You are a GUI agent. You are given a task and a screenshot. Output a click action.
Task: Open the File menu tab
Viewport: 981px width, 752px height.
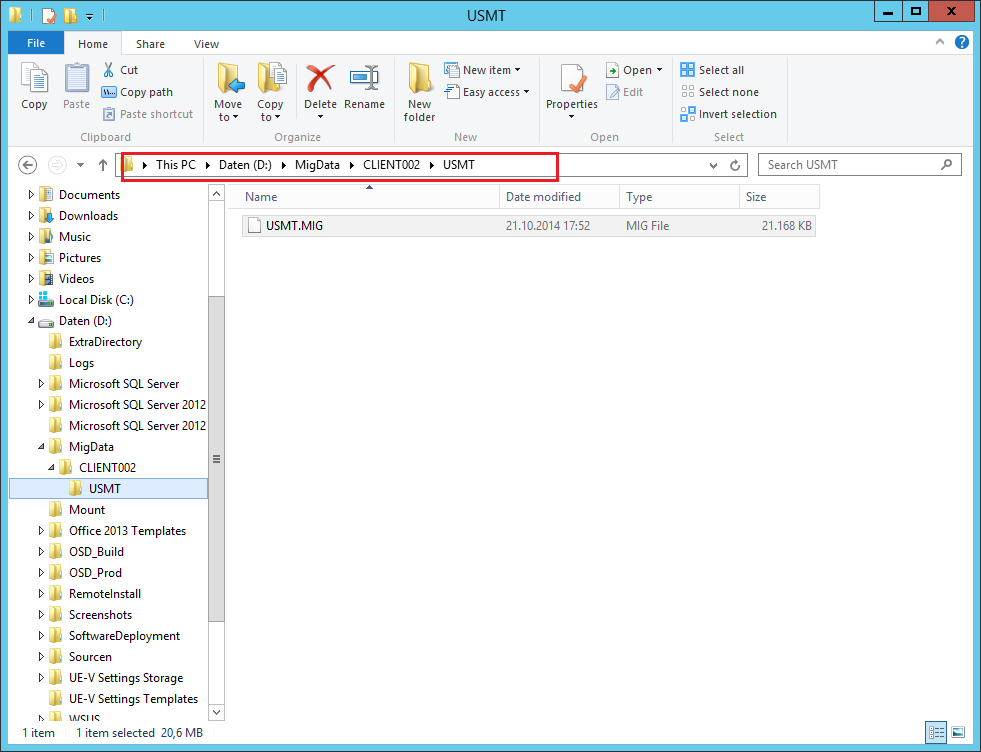point(36,43)
